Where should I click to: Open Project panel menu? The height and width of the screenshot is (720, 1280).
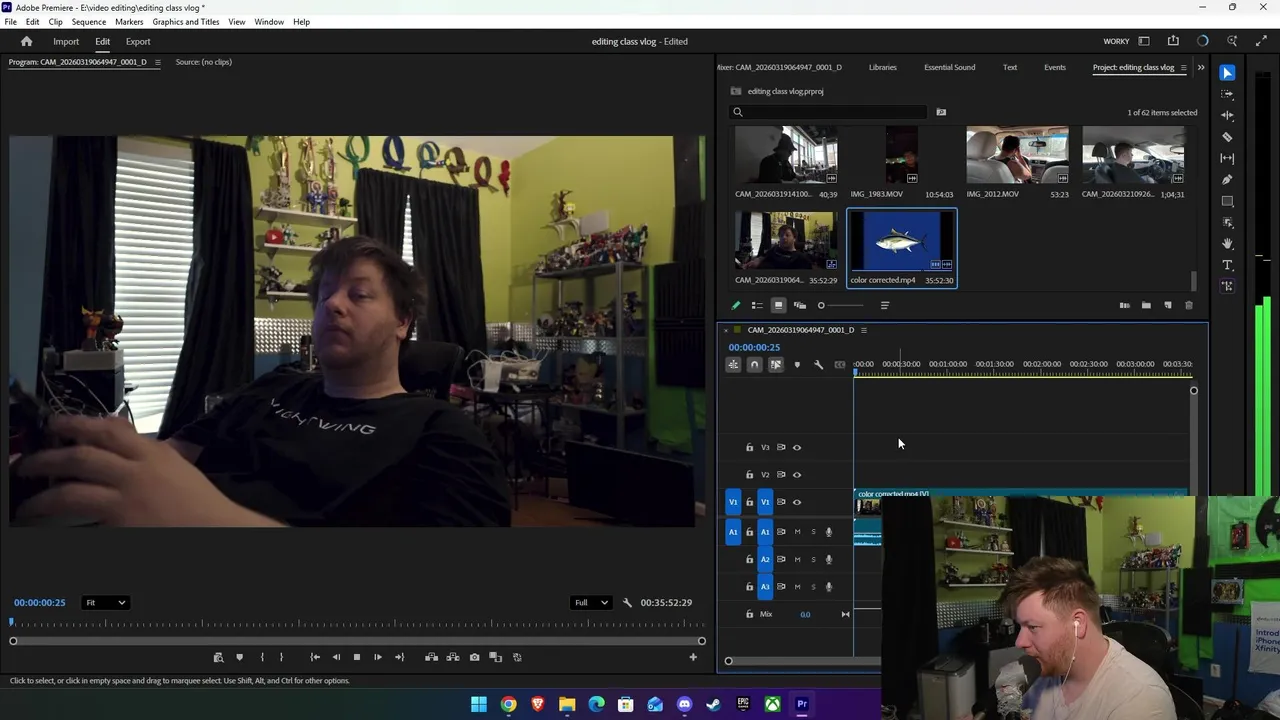pos(1184,68)
